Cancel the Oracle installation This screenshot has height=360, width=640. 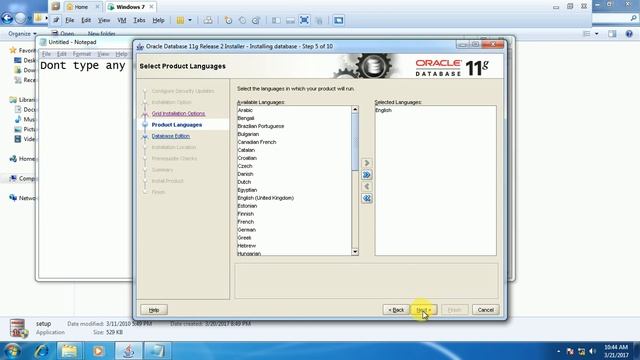[x=485, y=310]
